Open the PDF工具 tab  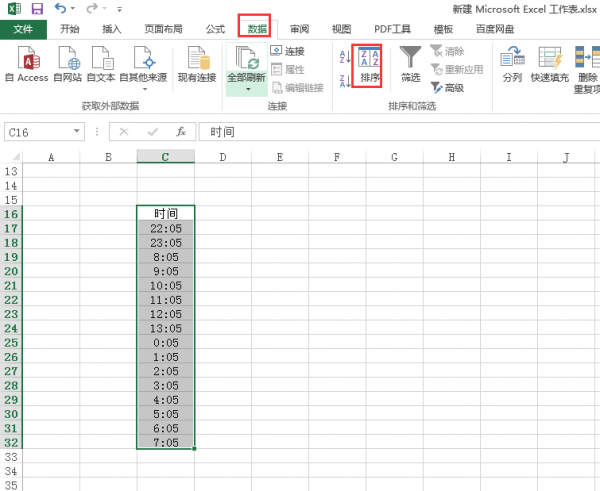[393, 29]
